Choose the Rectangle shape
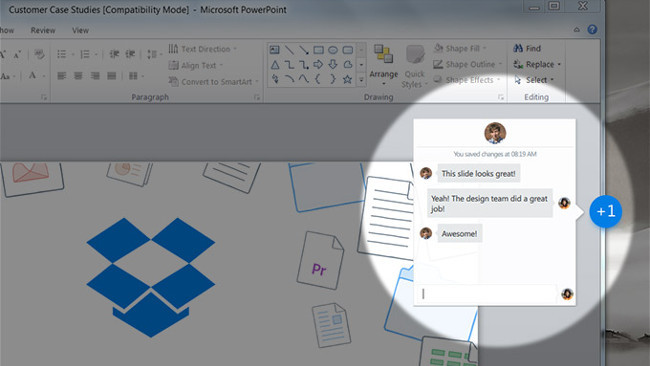Image resolution: width=650 pixels, height=366 pixels. (x=318, y=50)
